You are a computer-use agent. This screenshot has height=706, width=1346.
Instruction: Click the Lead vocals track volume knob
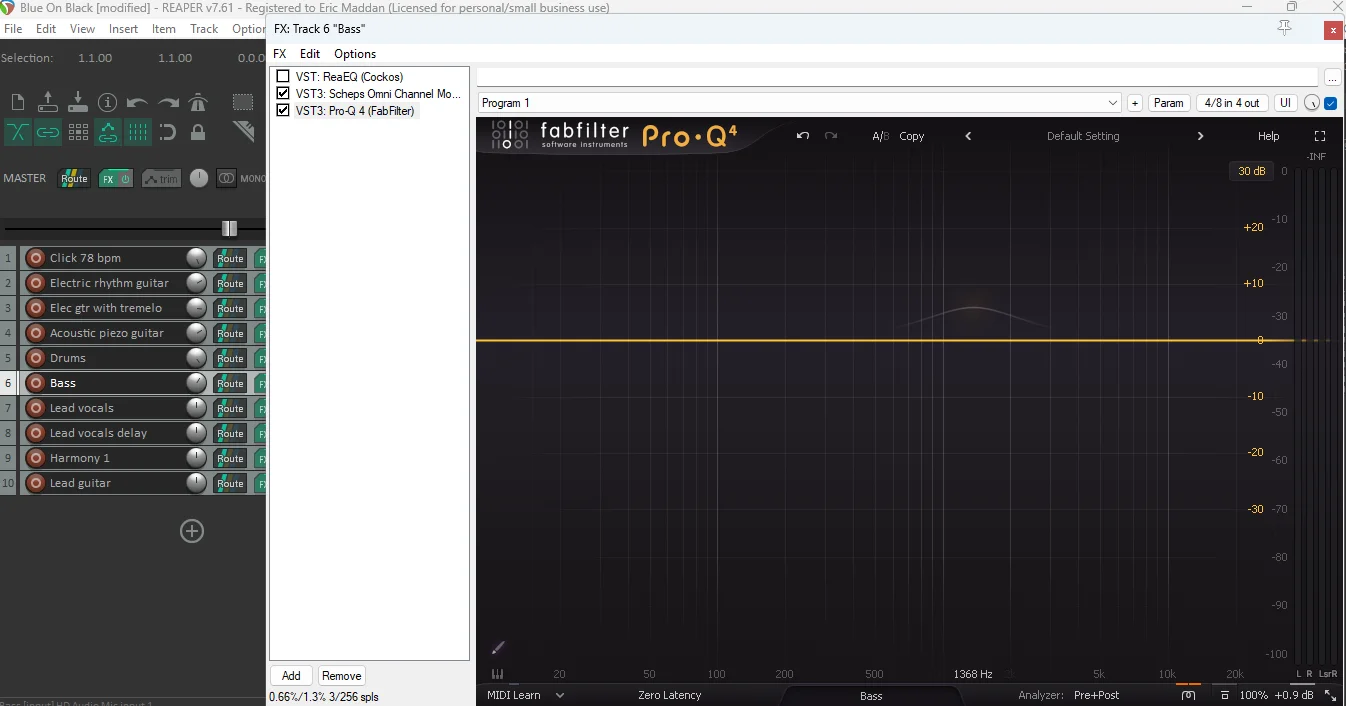tap(196, 408)
